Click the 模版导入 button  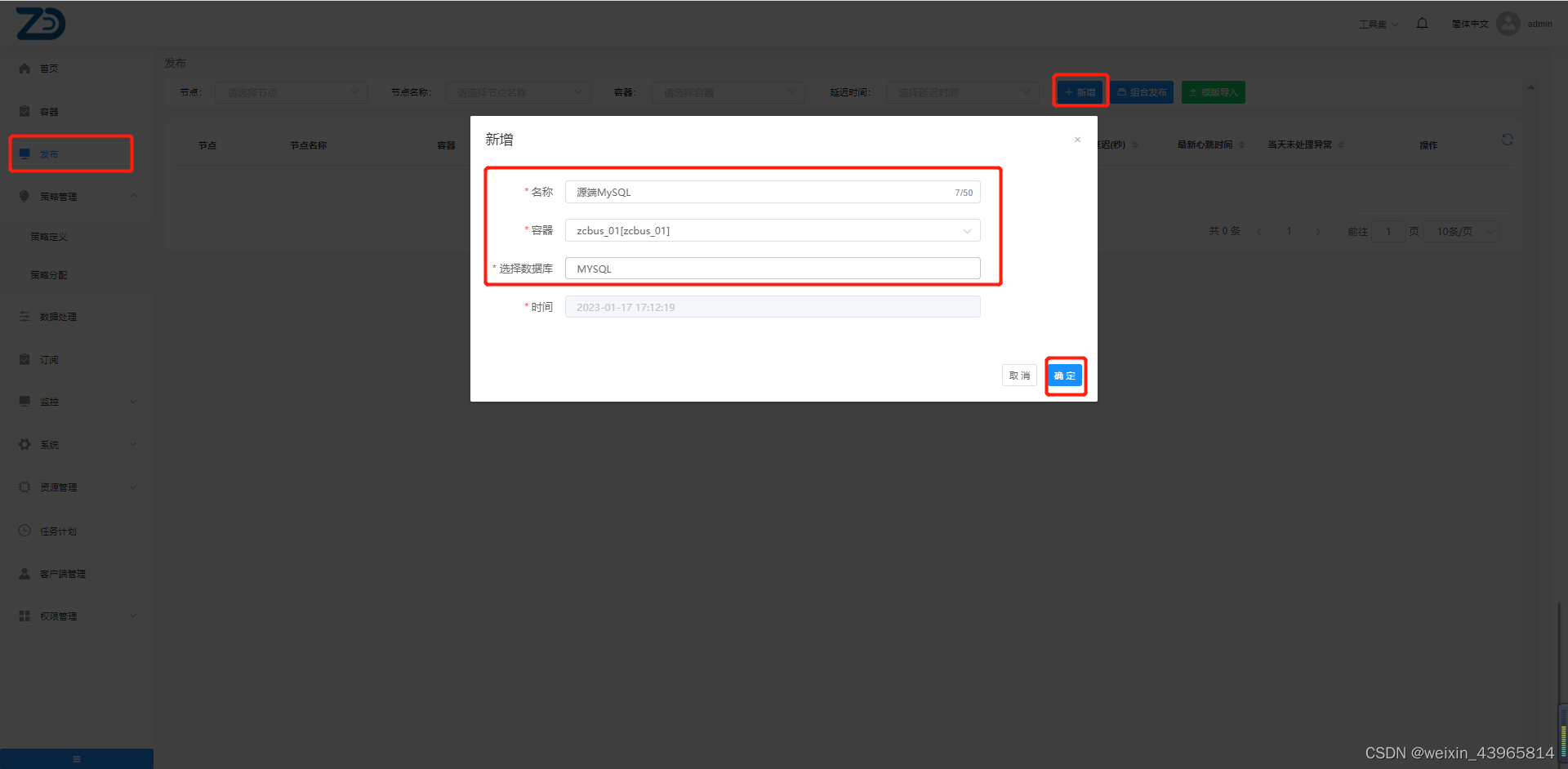[x=1213, y=92]
